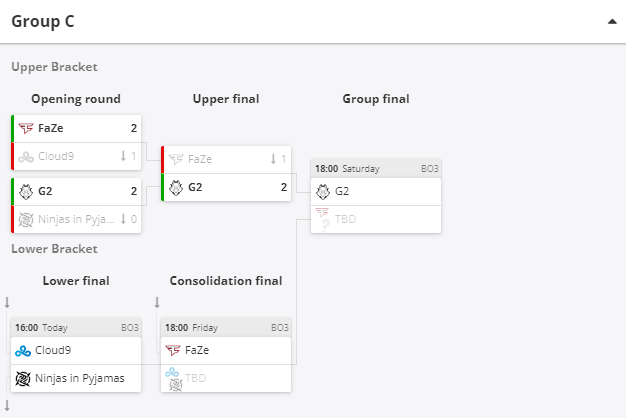Click Cloud9 logo in Opening round match
This screenshot has width=626, height=418.
point(26,157)
